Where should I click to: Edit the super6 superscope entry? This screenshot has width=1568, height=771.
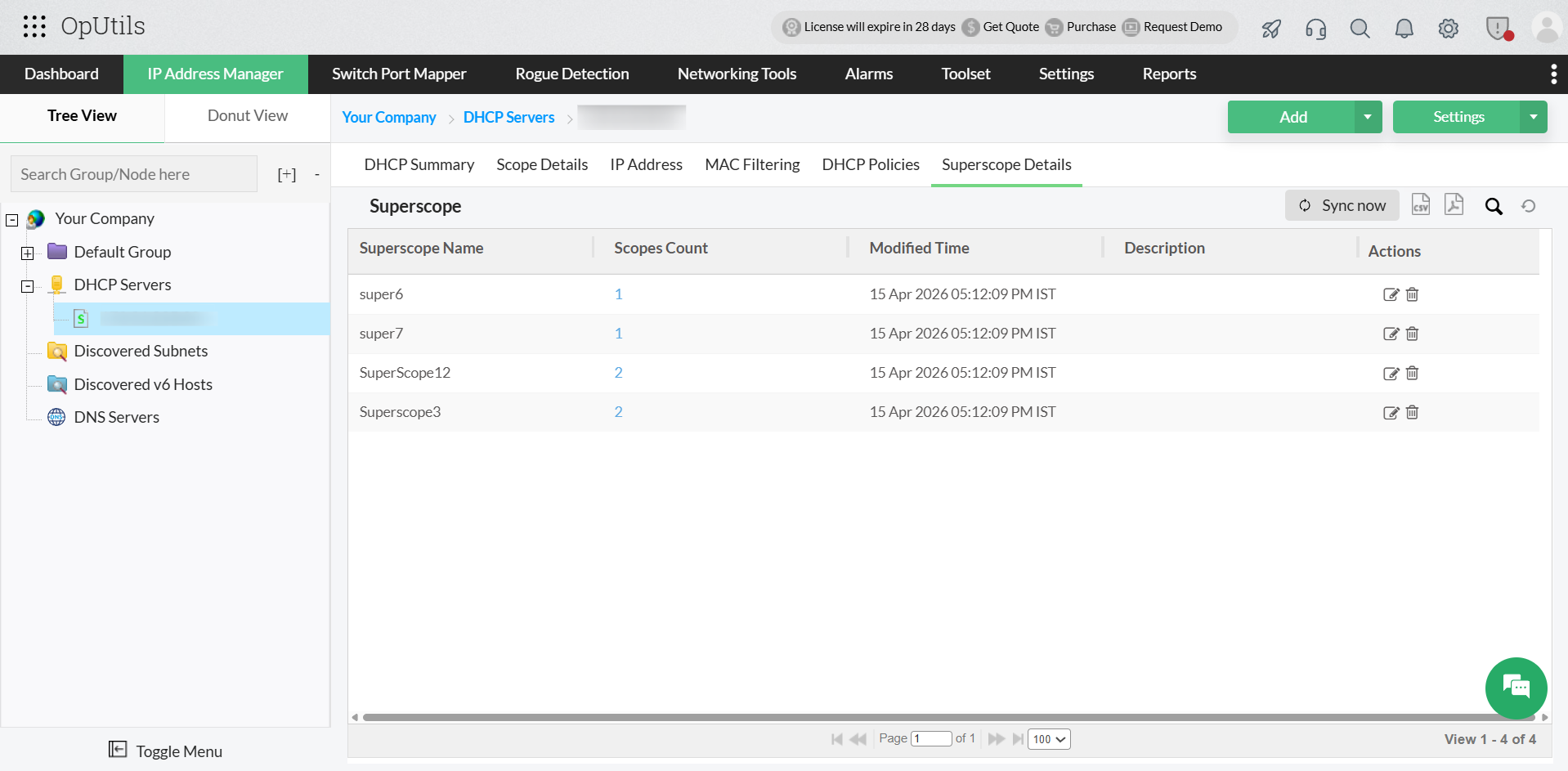click(x=1391, y=294)
